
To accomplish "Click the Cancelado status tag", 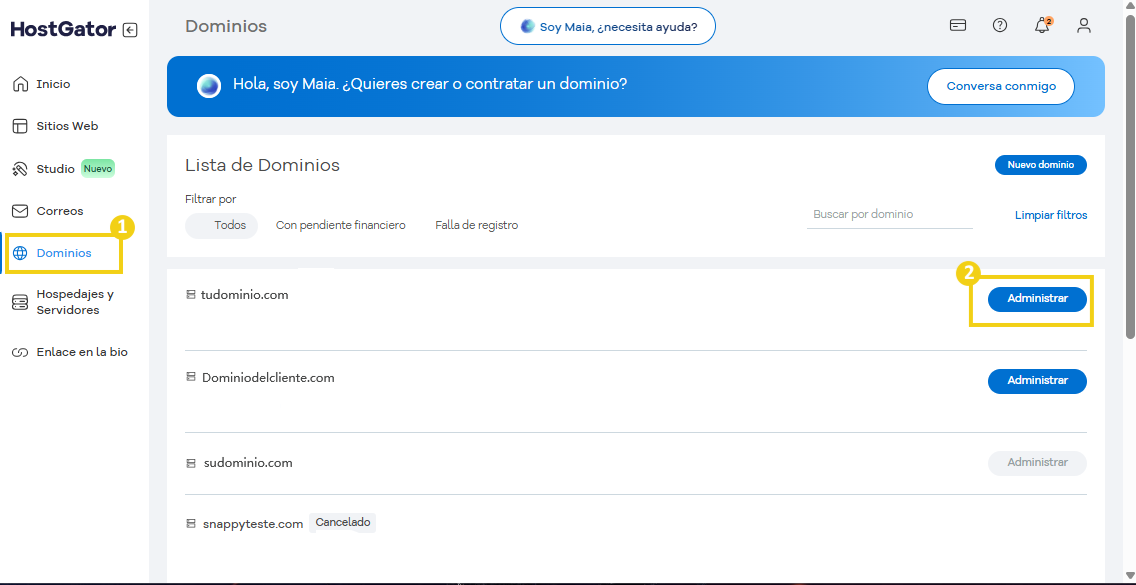I will tap(343, 522).
